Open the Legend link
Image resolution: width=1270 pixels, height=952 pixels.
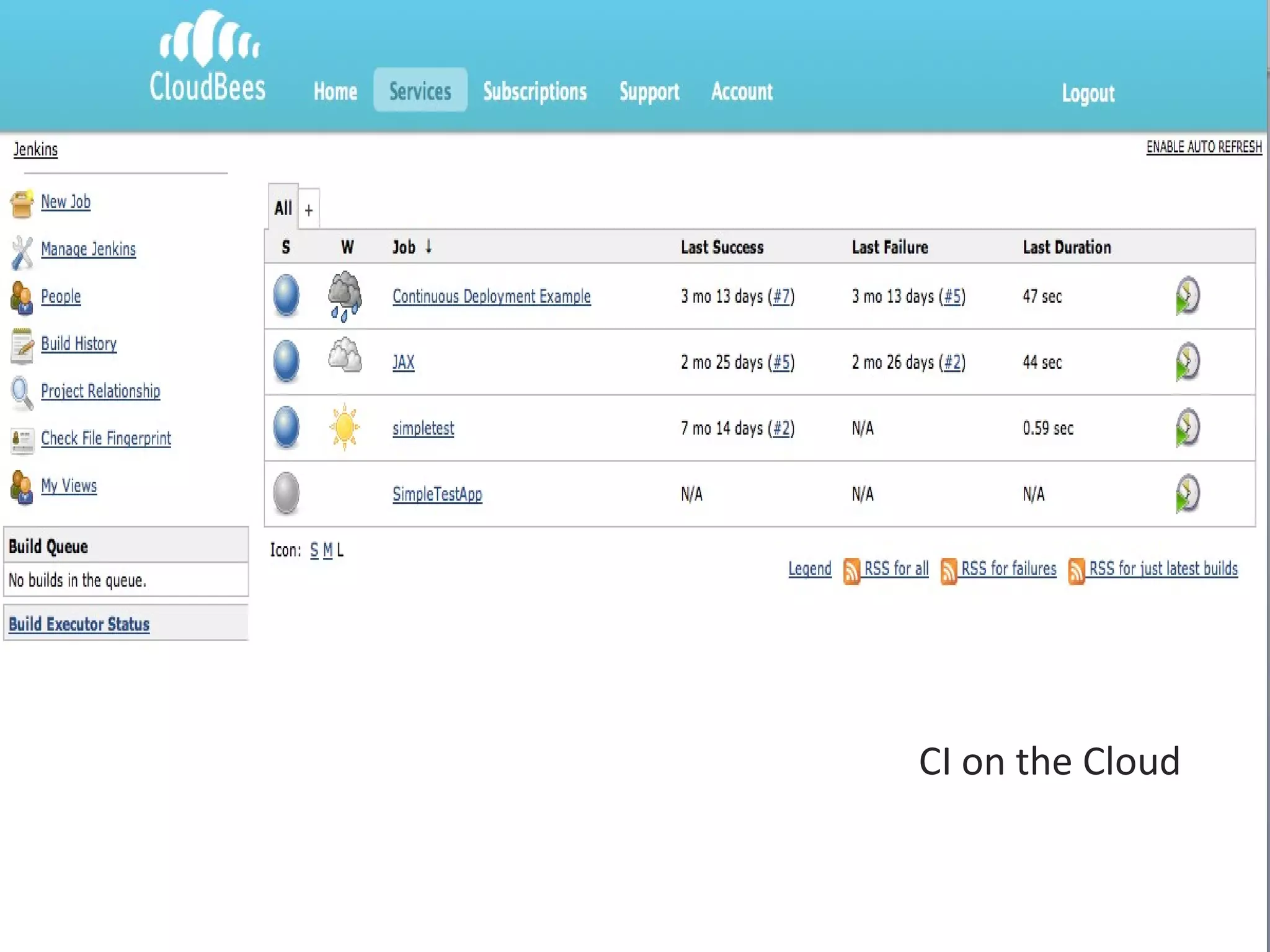(x=810, y=569)
